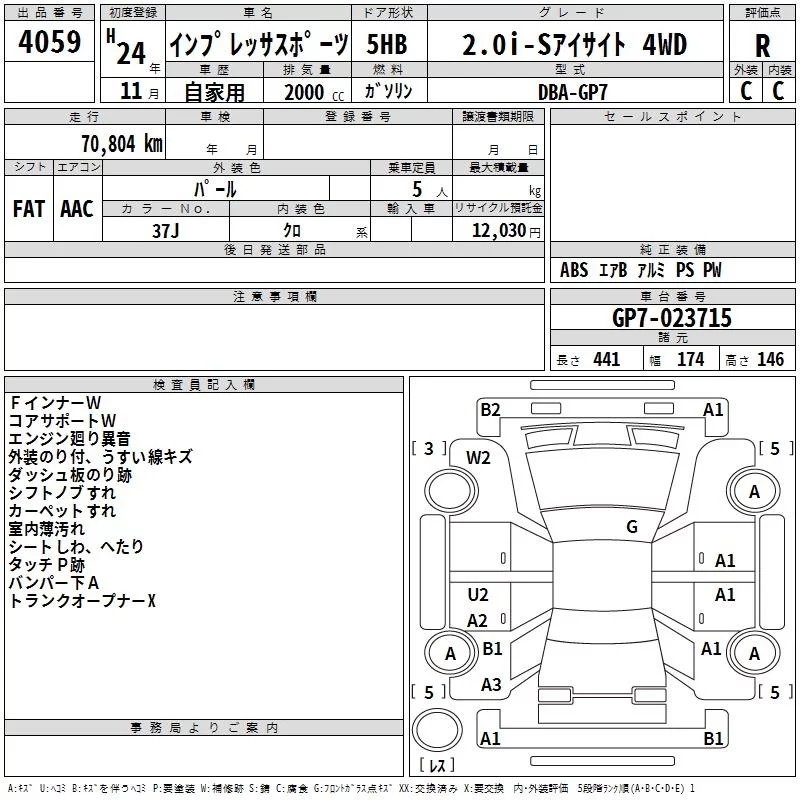
Task: Click the C grade under 内装
Action: [x=778, y=91]
